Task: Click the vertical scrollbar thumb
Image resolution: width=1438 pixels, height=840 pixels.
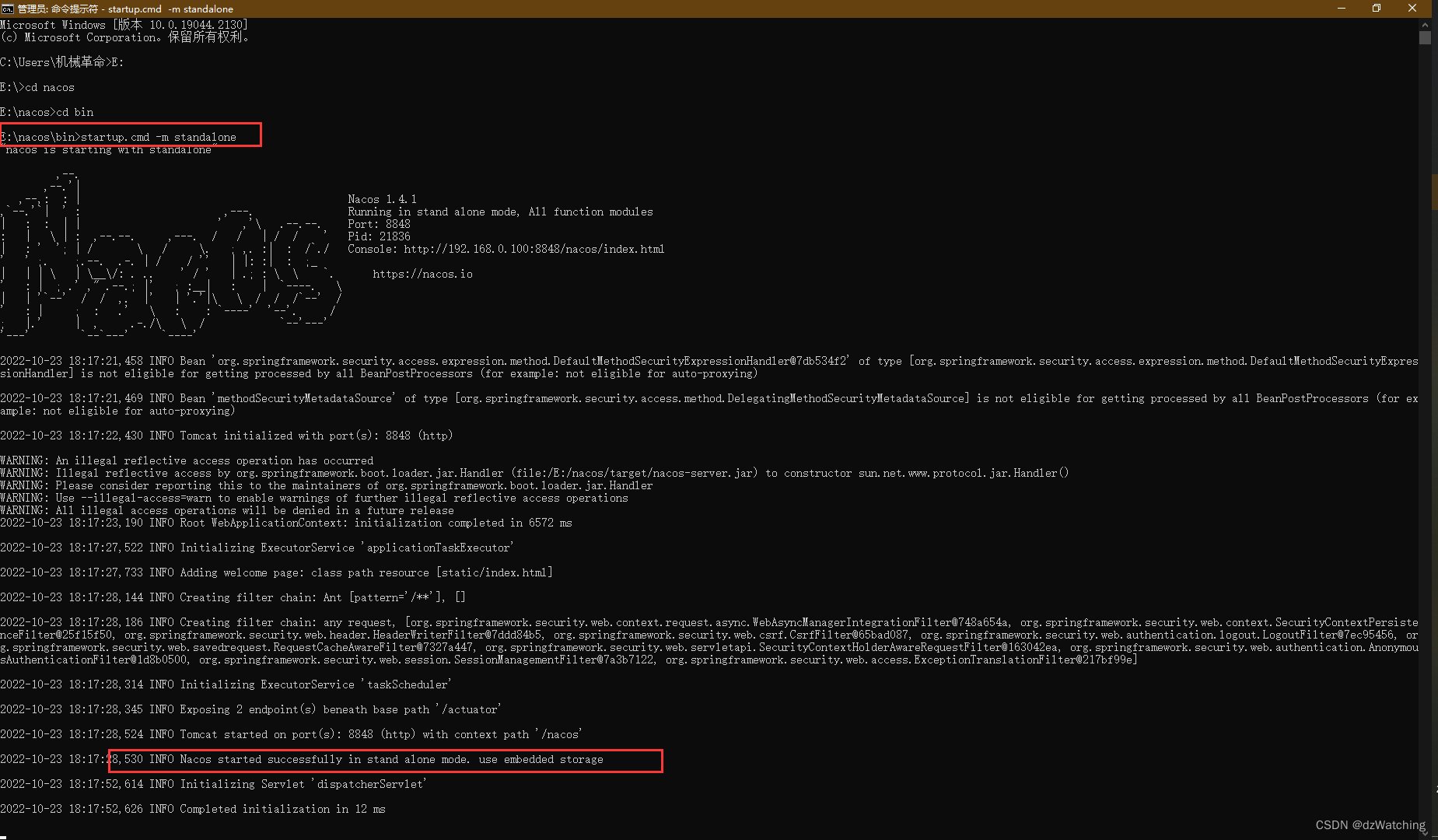Action: (1425, 37)
